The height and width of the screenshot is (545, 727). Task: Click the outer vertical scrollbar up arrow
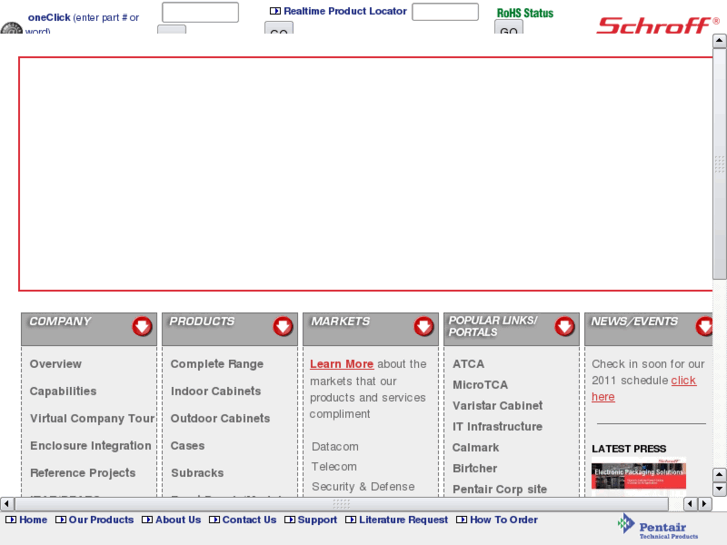coord(719,41)
